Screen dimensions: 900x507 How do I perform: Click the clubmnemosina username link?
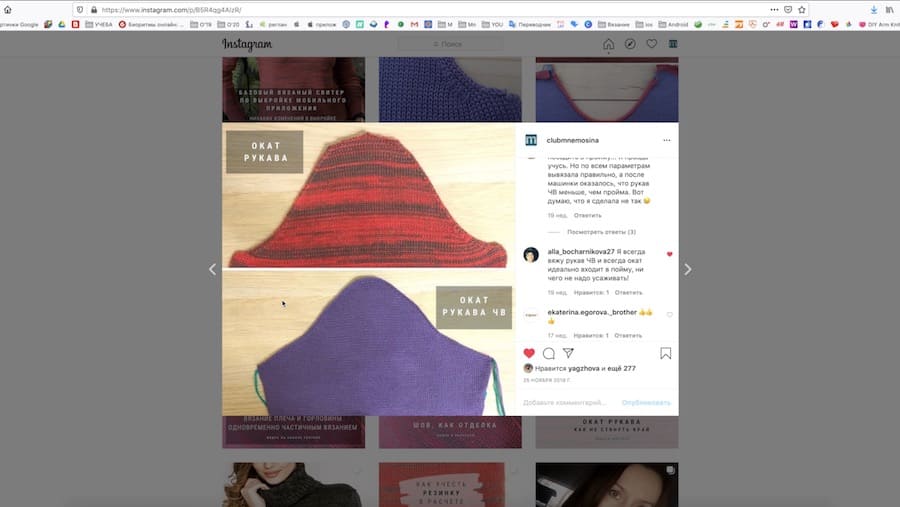(572, 140)
